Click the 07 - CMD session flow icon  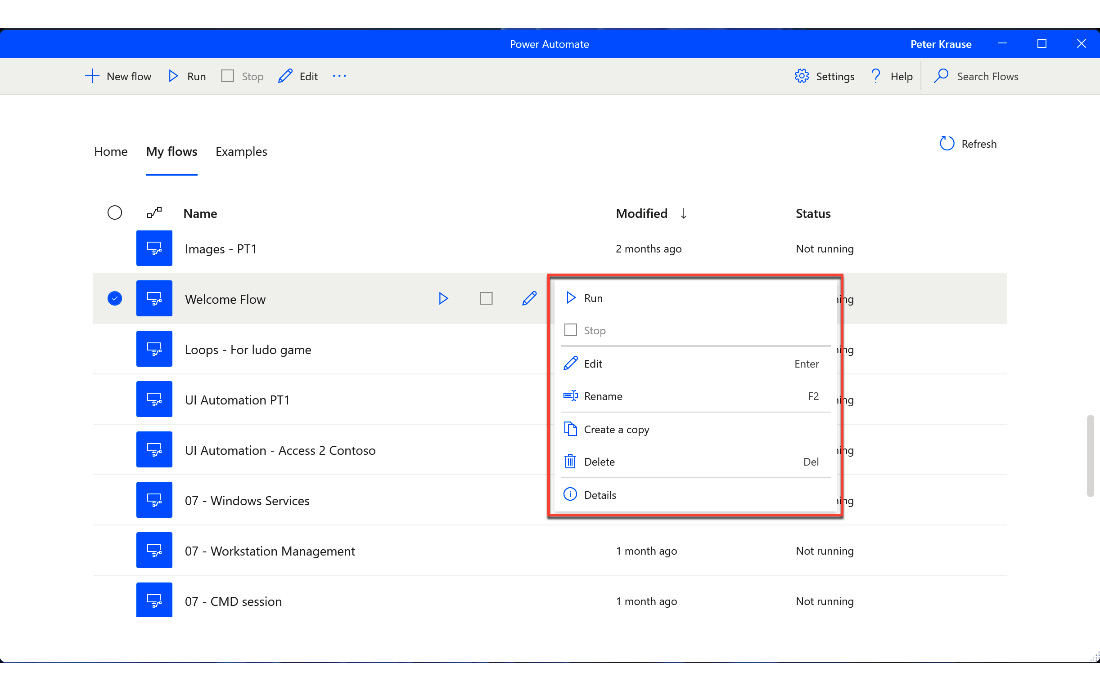tap(154, 600)
